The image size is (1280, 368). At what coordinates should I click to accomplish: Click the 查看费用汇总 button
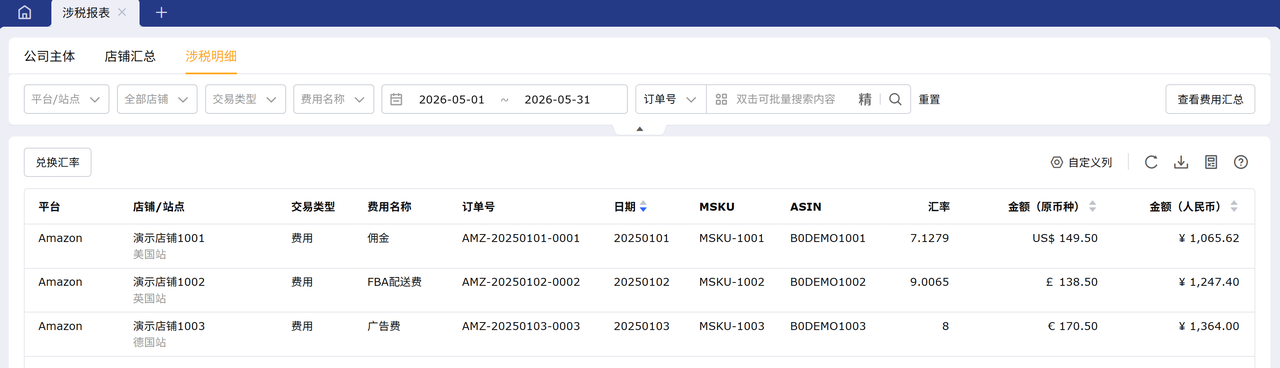point(1210,99)
